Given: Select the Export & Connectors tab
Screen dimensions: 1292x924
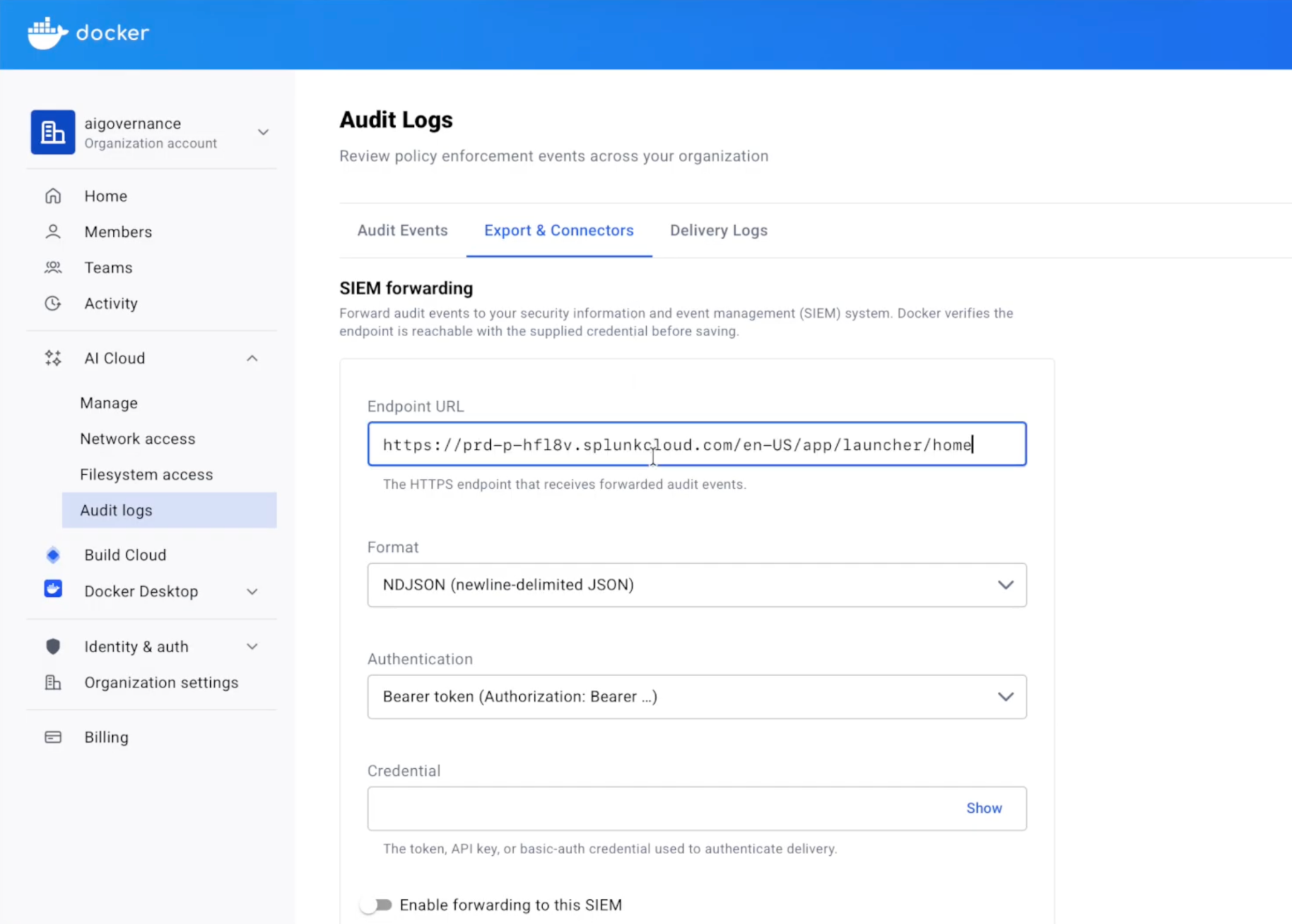Looking at the screenshot, I should (559, 231).
